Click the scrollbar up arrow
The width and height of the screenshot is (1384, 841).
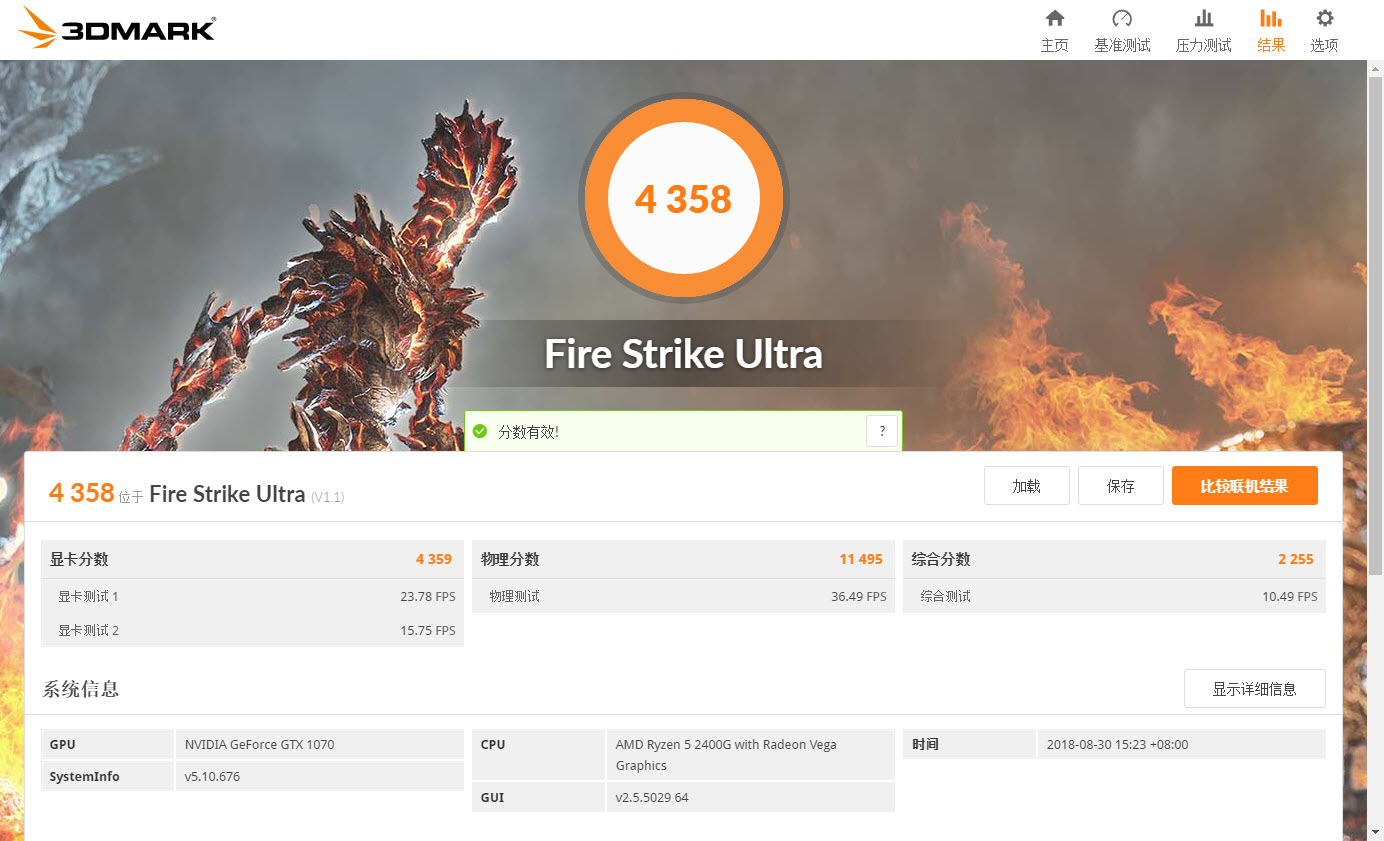1376,68
